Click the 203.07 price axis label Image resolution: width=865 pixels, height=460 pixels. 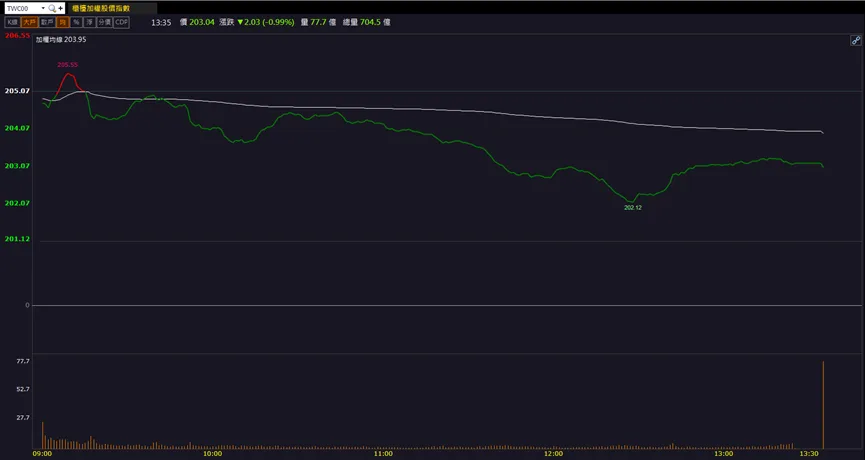17,165
